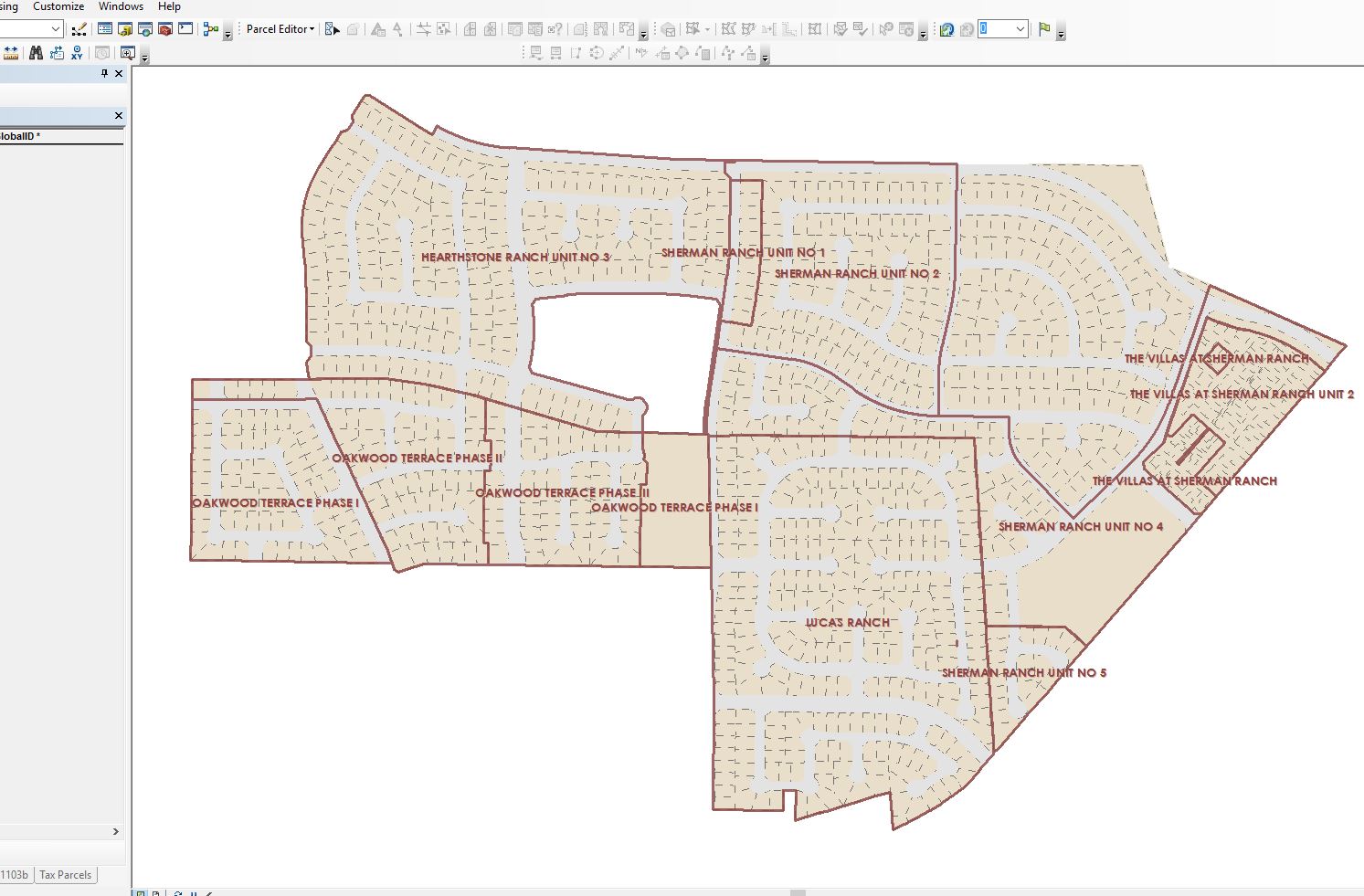Click the circle construction tool icon
Image resolution: width=1364 pixels, height=896 pixels.
pos(597,53)
